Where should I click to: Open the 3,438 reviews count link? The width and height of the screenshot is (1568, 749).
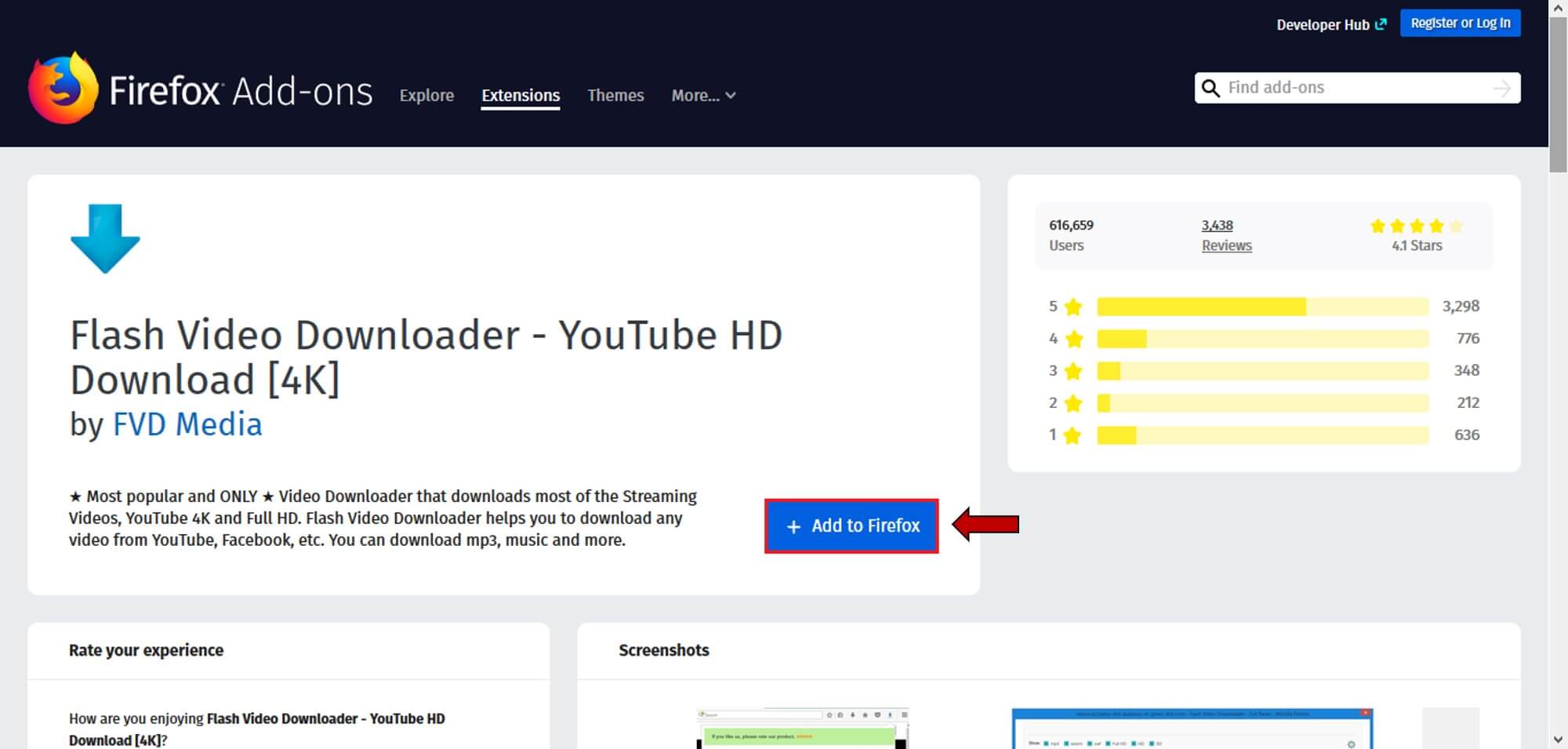point(1217,225)
